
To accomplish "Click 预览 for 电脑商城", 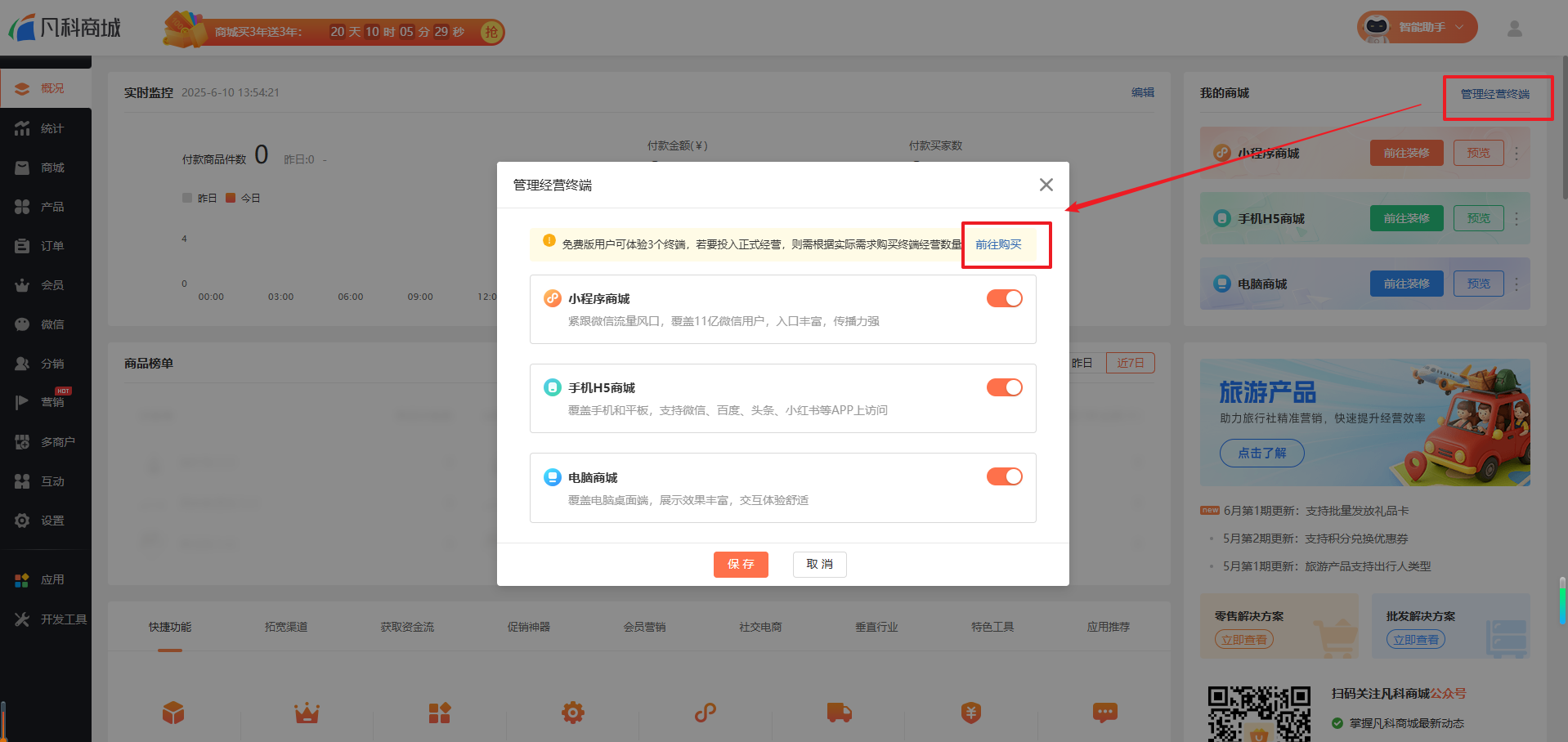I will 1479,284.
